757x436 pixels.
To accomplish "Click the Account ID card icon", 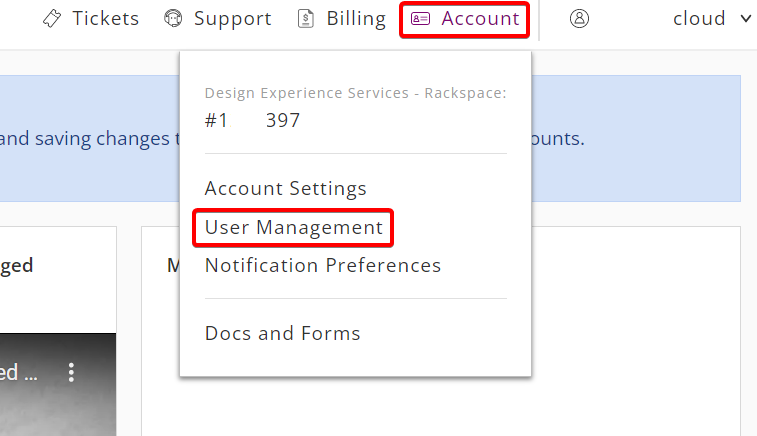I will tap(420, 19).
